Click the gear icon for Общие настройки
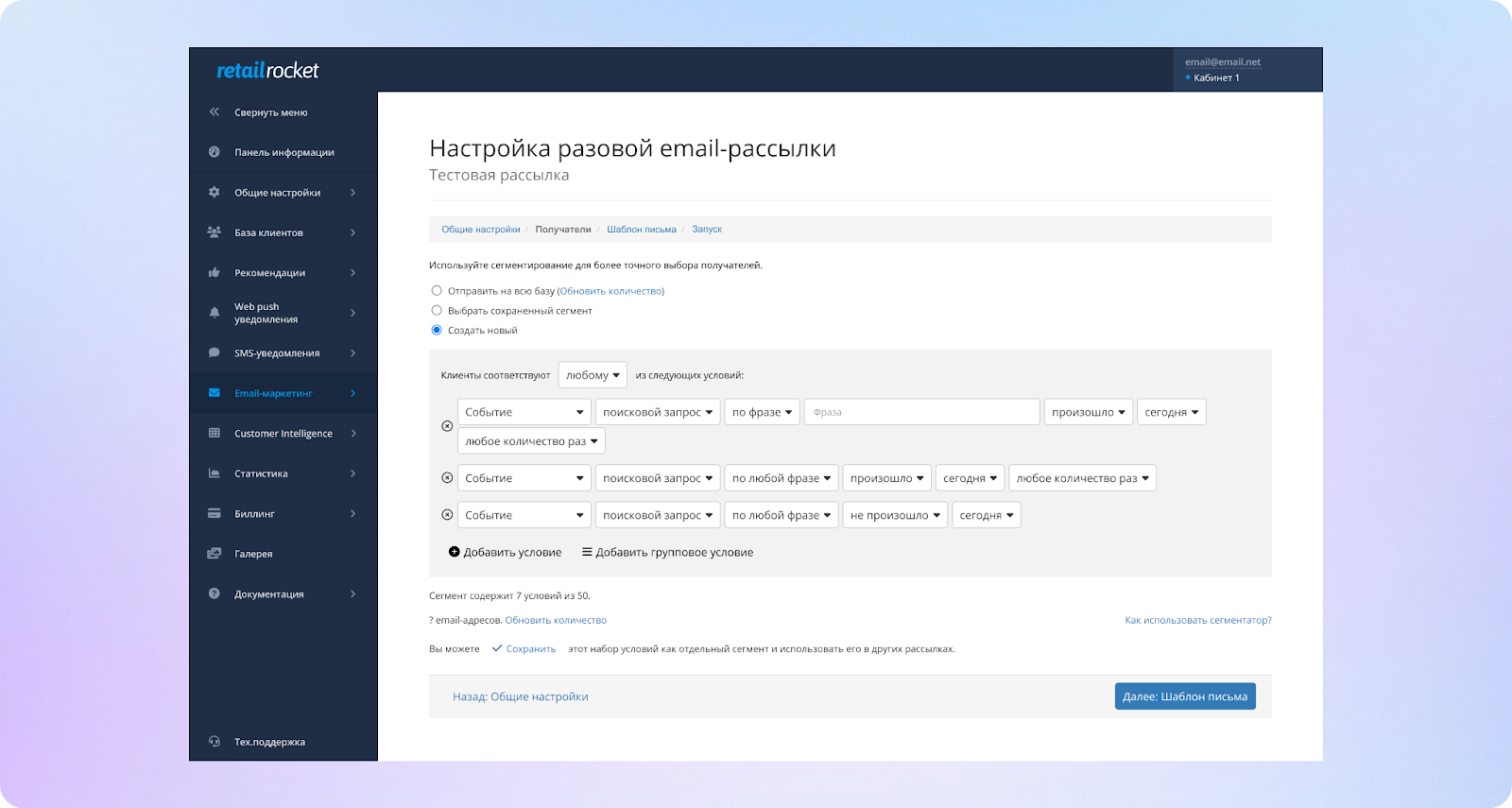The height and width of the screenshot is (808, 1512). 215,192
